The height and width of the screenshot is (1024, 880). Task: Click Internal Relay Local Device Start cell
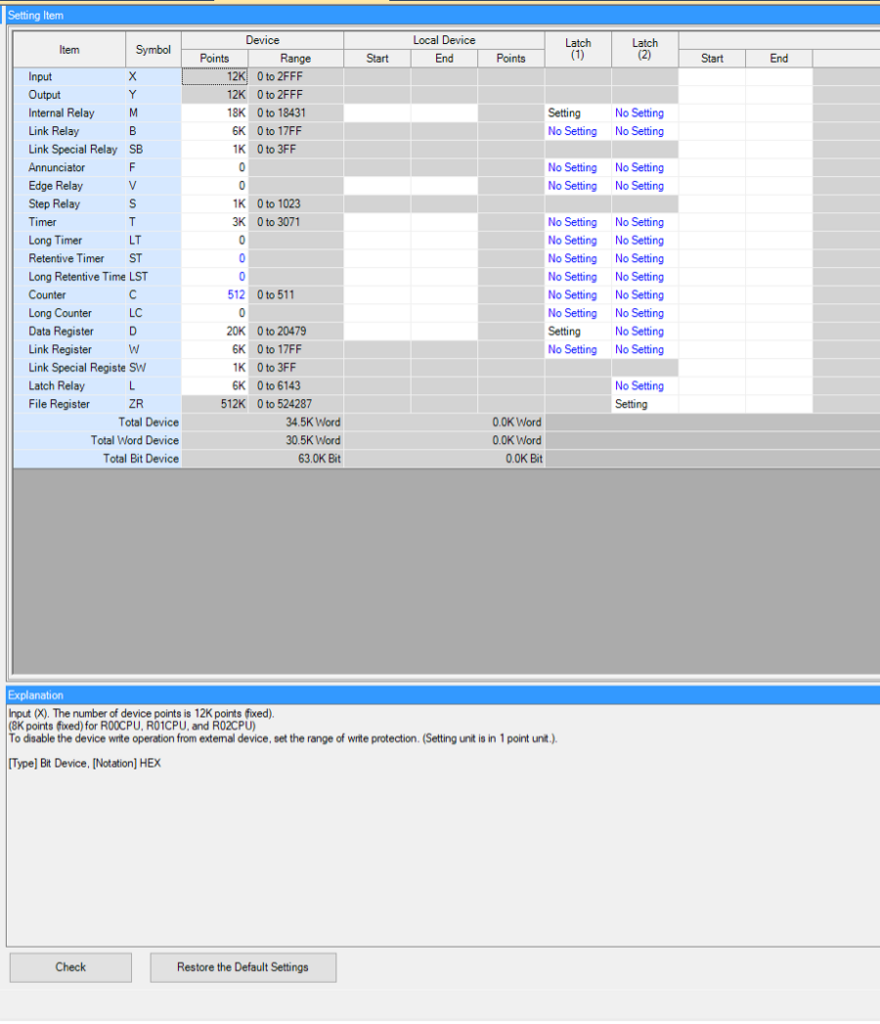377,113
